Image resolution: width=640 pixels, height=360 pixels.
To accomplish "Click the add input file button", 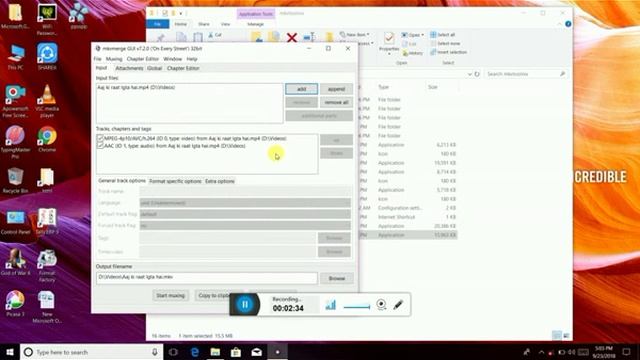I will [x=301, y=89].
